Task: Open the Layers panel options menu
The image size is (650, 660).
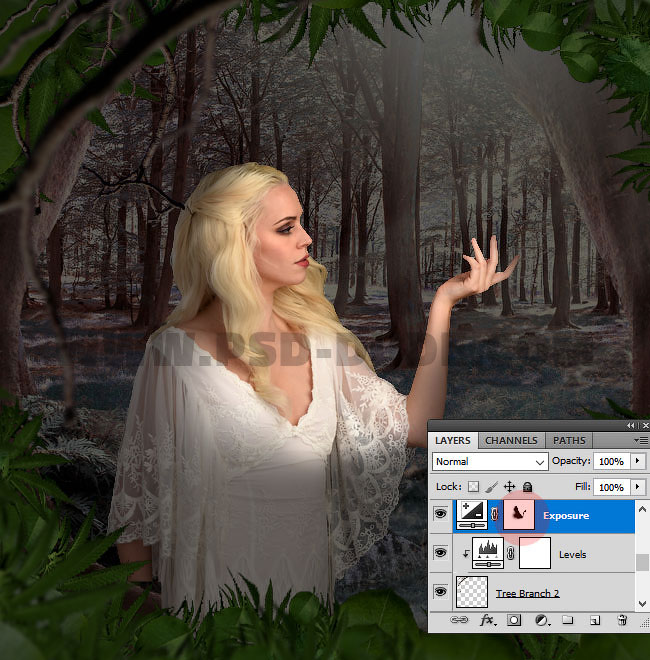Action: point(641,440)
